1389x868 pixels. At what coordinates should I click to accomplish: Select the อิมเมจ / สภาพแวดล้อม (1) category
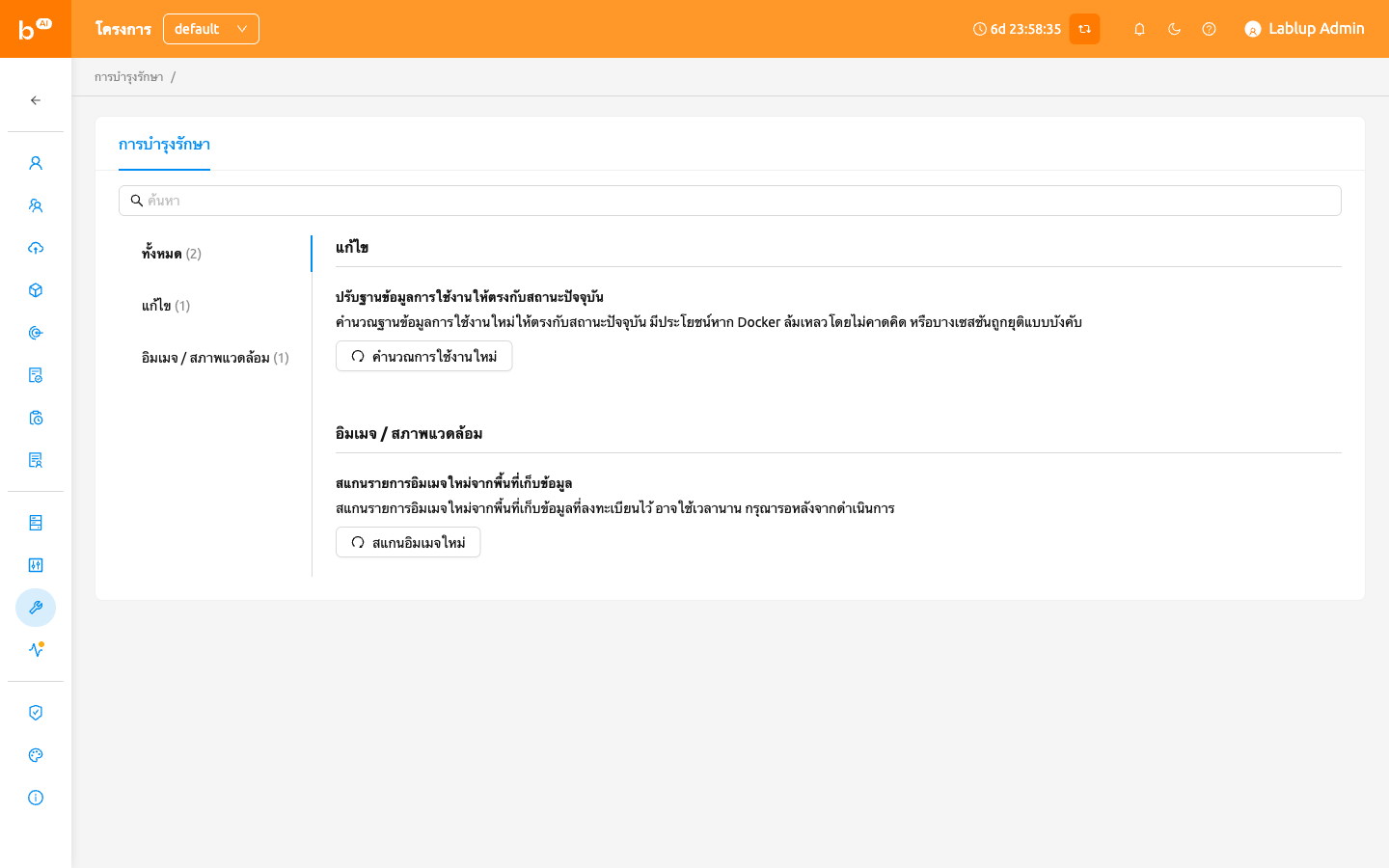coord(215,358)
